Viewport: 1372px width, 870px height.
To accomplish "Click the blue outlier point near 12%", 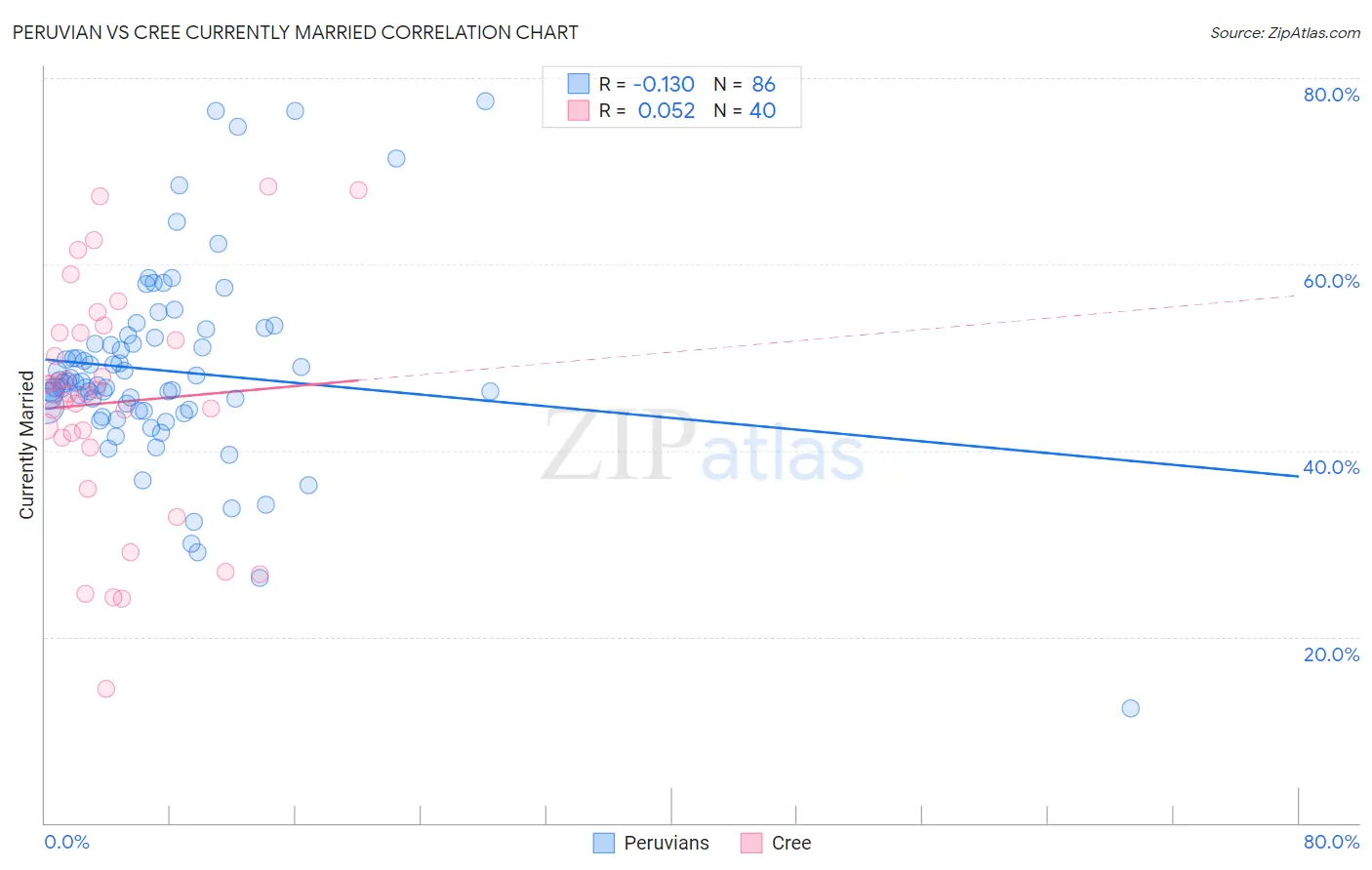I will coord(1131,708).
